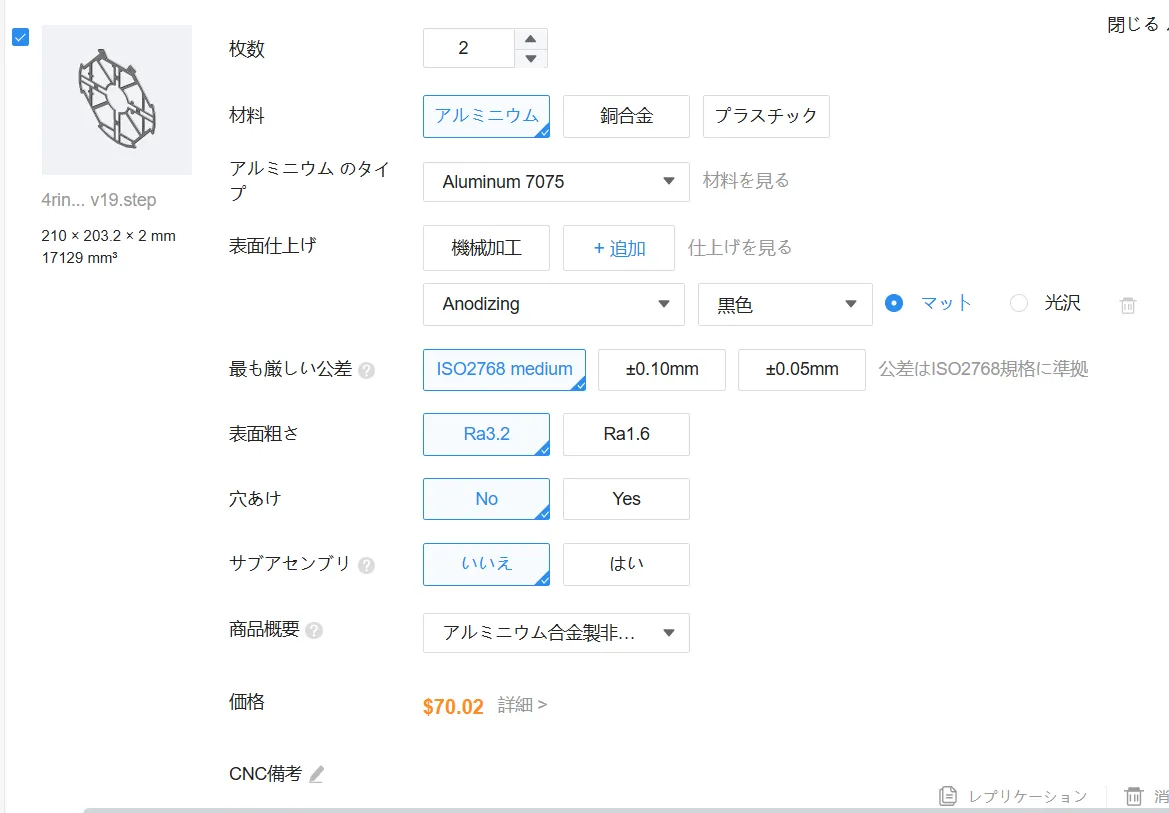
Task: Click the 公差はISO2768規格に準拠 note
Action: click(x=983, y=369)
